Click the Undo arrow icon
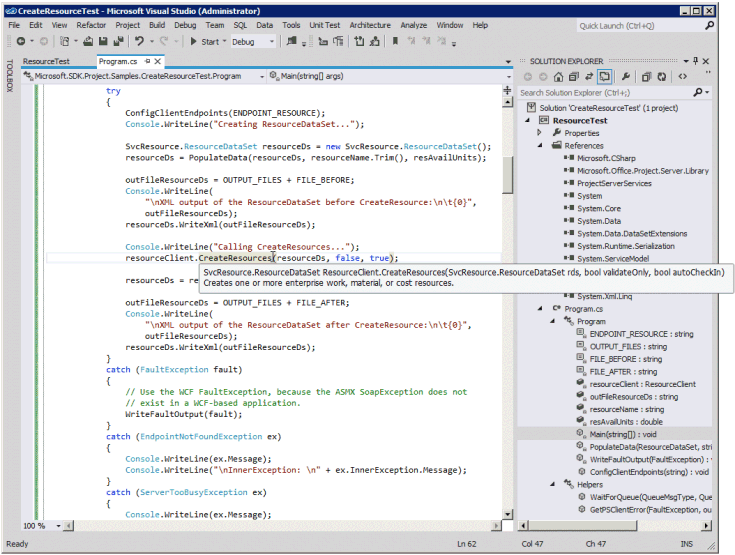This screenshot has width=735, height=555. (x=139, y=41)
